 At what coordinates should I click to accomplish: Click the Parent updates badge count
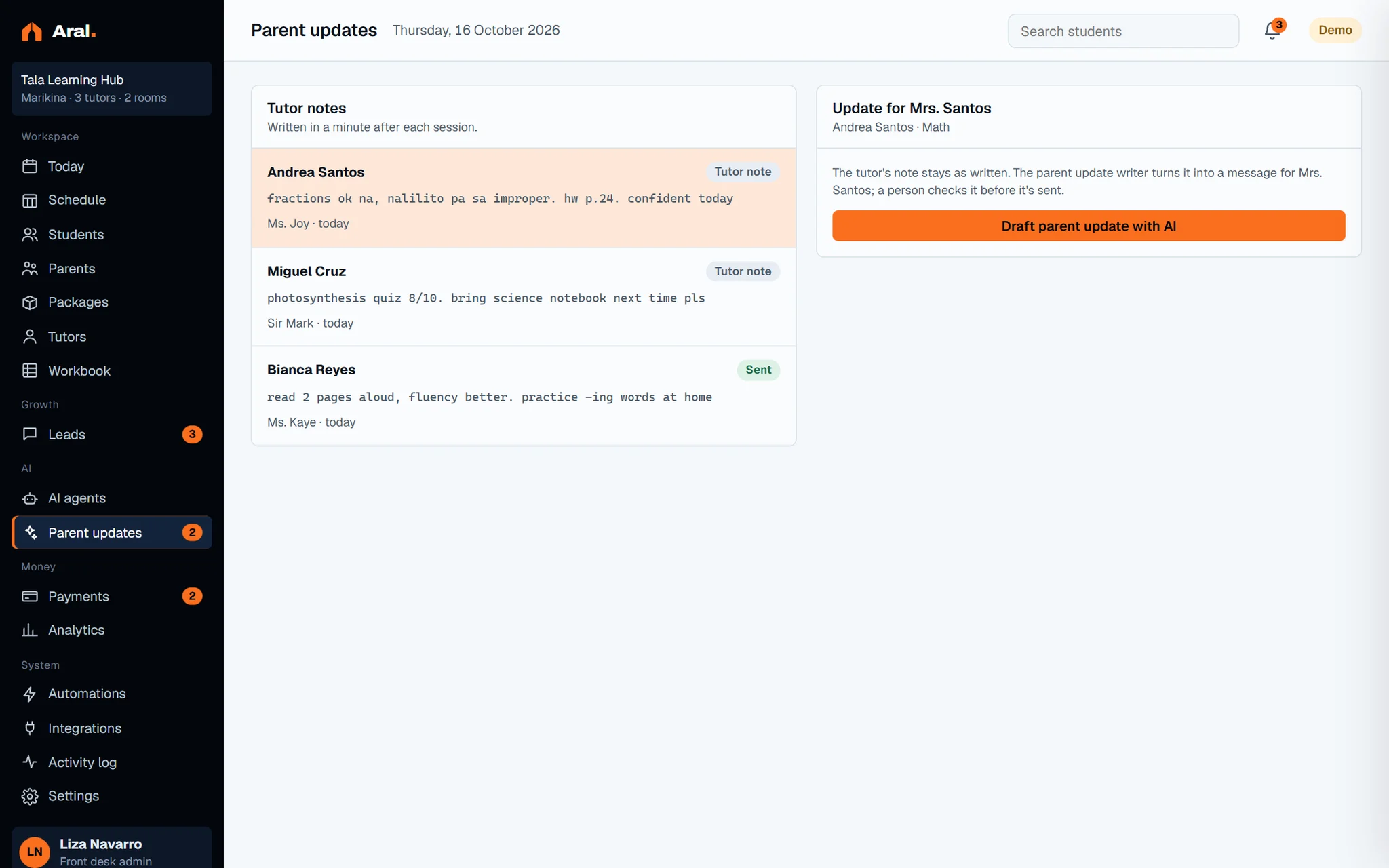192,532
